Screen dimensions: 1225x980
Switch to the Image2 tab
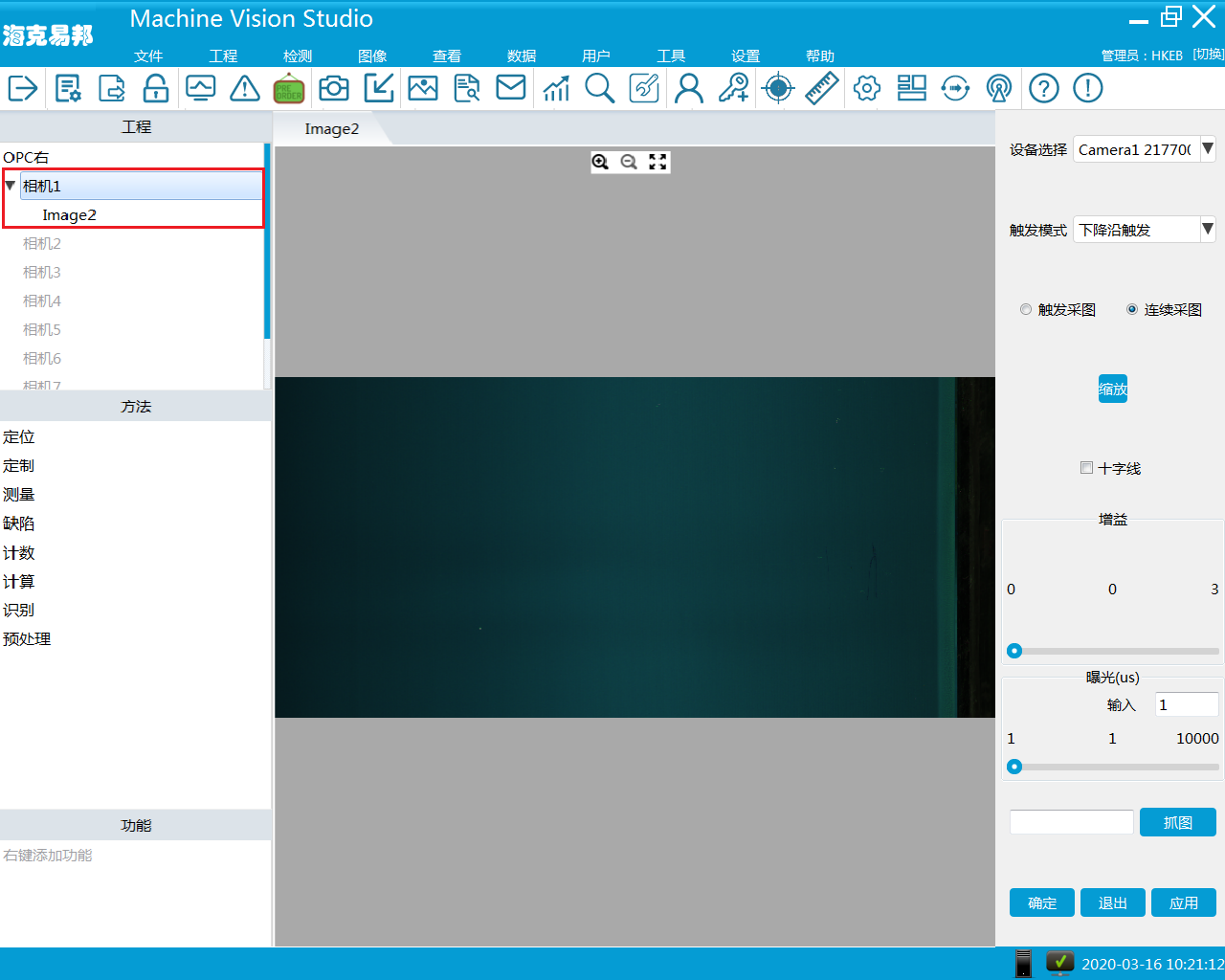click(332, 129)
